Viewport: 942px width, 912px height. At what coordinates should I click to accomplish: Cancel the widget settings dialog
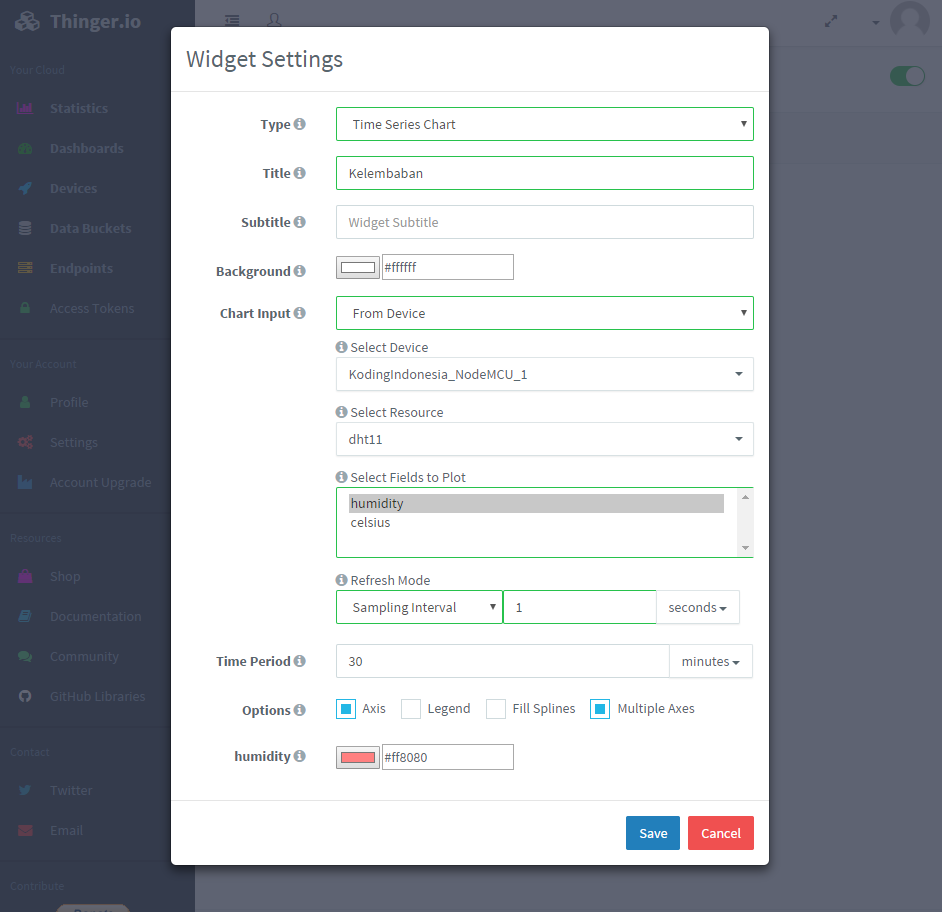[720, 833]
